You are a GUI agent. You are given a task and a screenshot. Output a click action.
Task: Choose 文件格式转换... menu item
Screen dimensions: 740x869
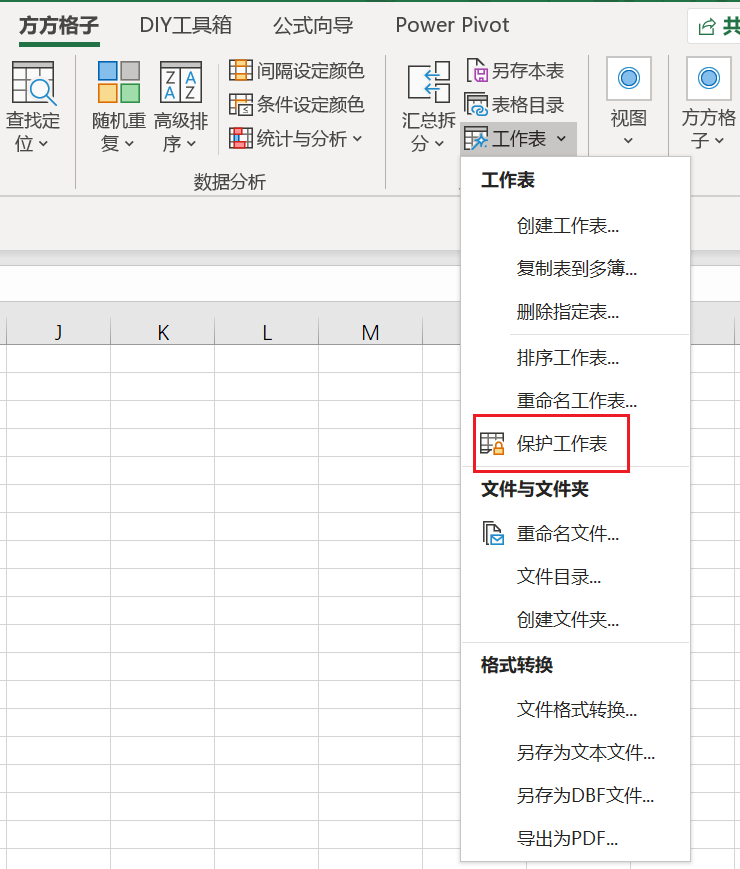click(x=575, y=709)
